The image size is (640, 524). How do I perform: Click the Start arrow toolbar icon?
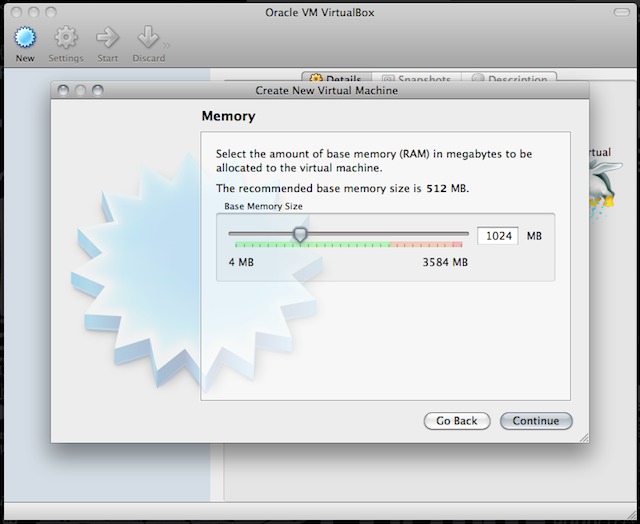pos(107,44)
